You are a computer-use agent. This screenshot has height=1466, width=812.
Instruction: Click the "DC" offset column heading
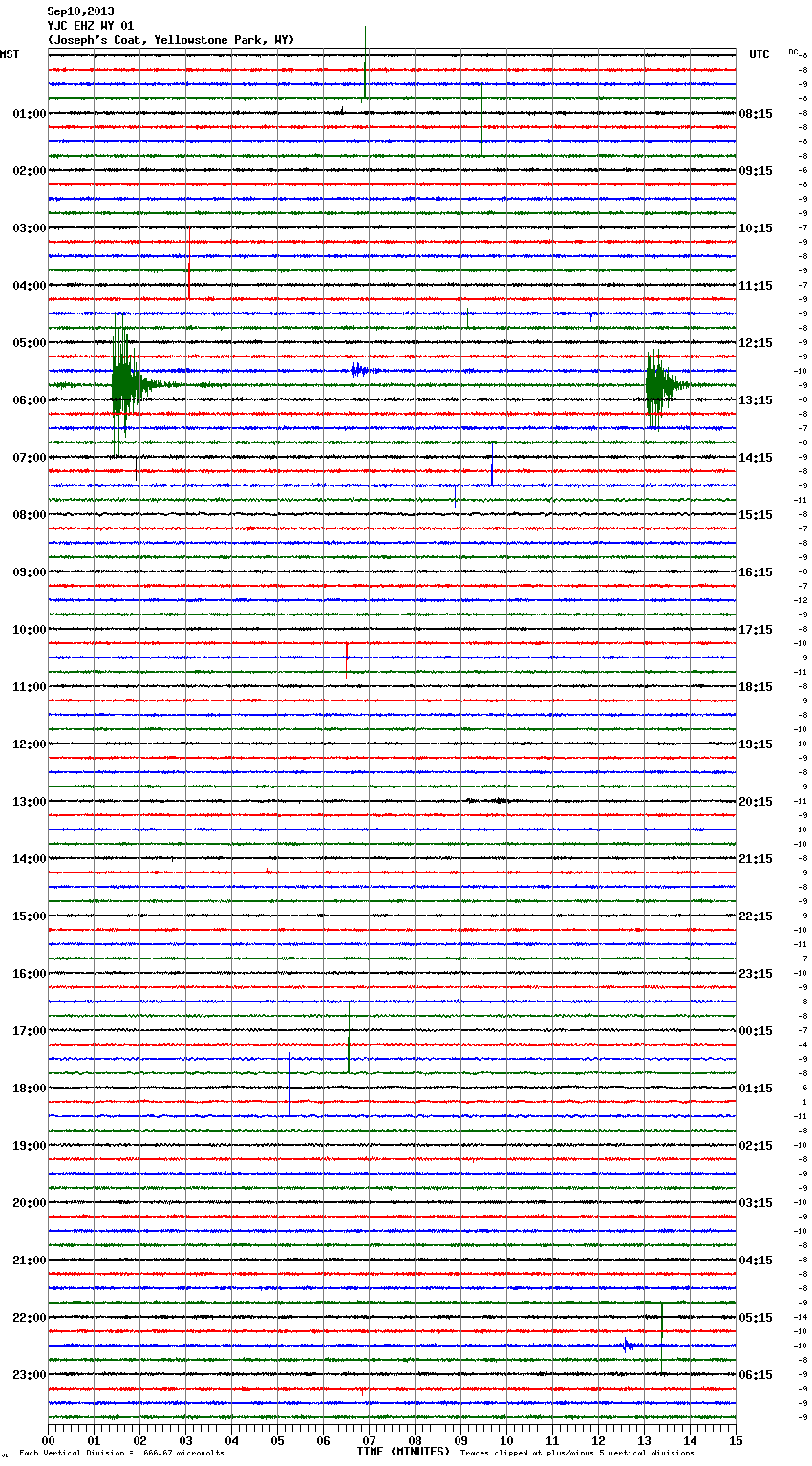coord(793,52)
